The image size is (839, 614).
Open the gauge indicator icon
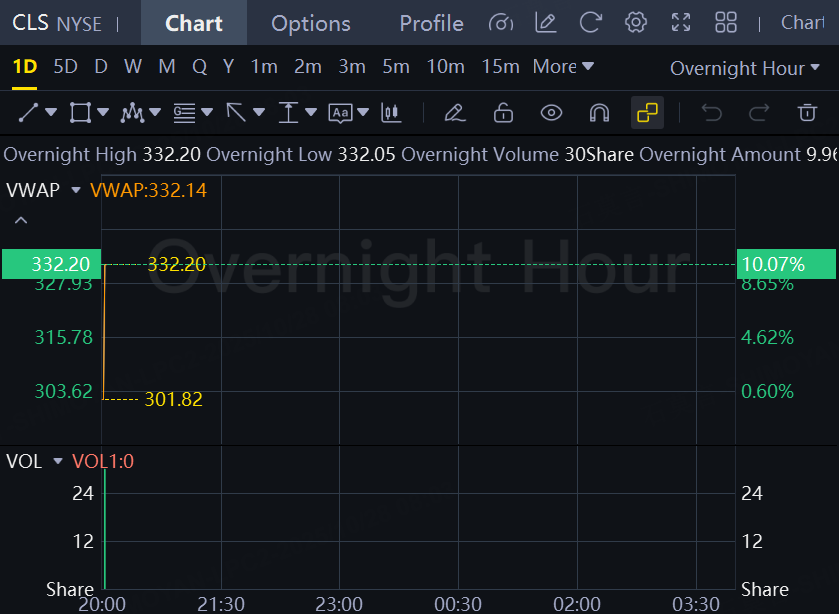pos(501,23)
